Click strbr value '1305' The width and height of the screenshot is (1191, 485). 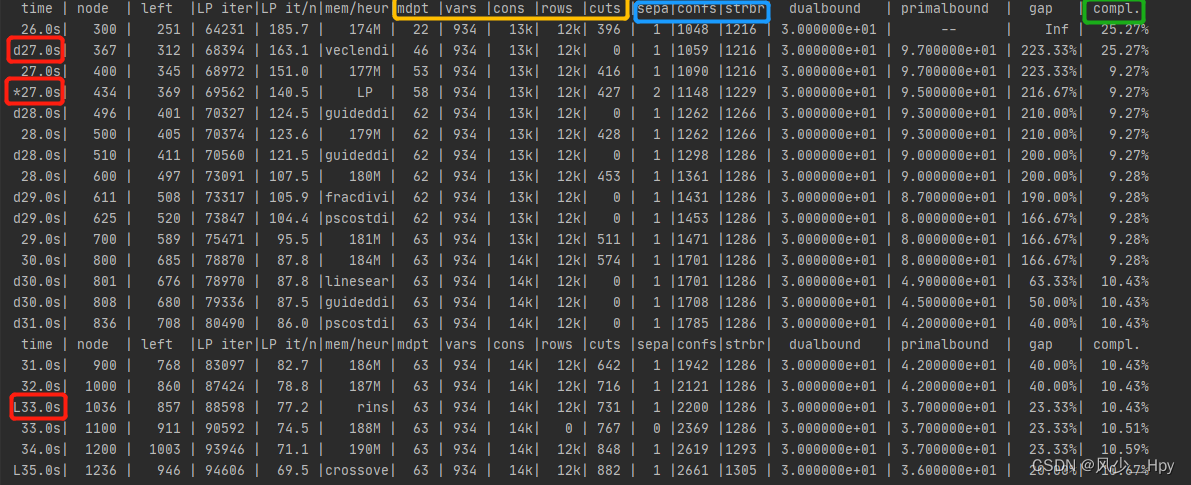coord(741,470)
